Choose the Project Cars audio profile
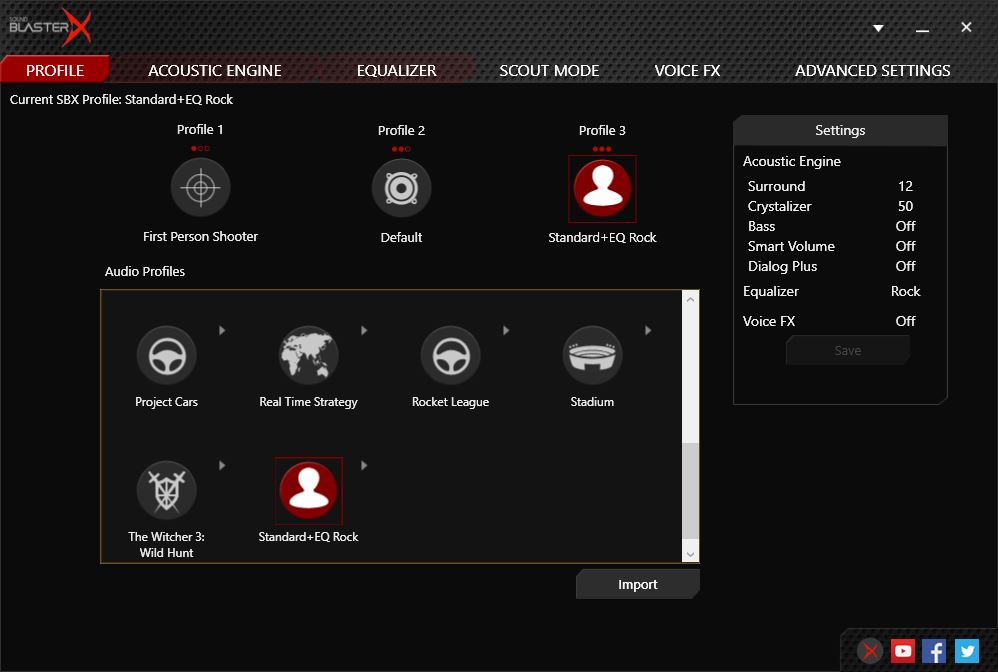This screenshot has height=672, width=998. (x=166, y=354)
